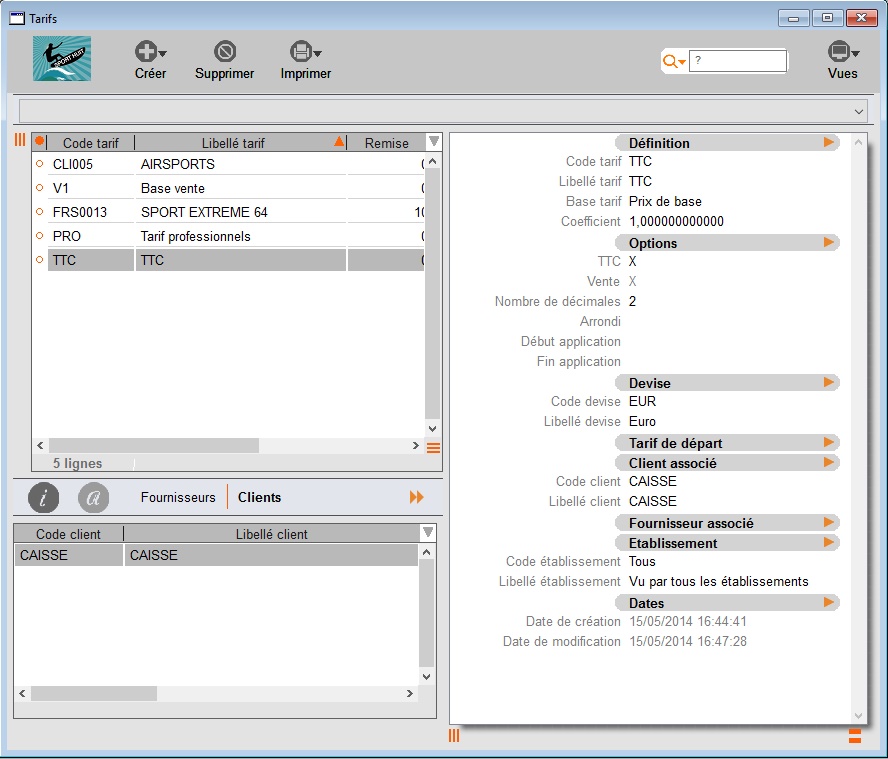This screenshot has height=759, width=888.
Task: Toggle the marker circle for row FRS0013
Action: pos(39,211)
